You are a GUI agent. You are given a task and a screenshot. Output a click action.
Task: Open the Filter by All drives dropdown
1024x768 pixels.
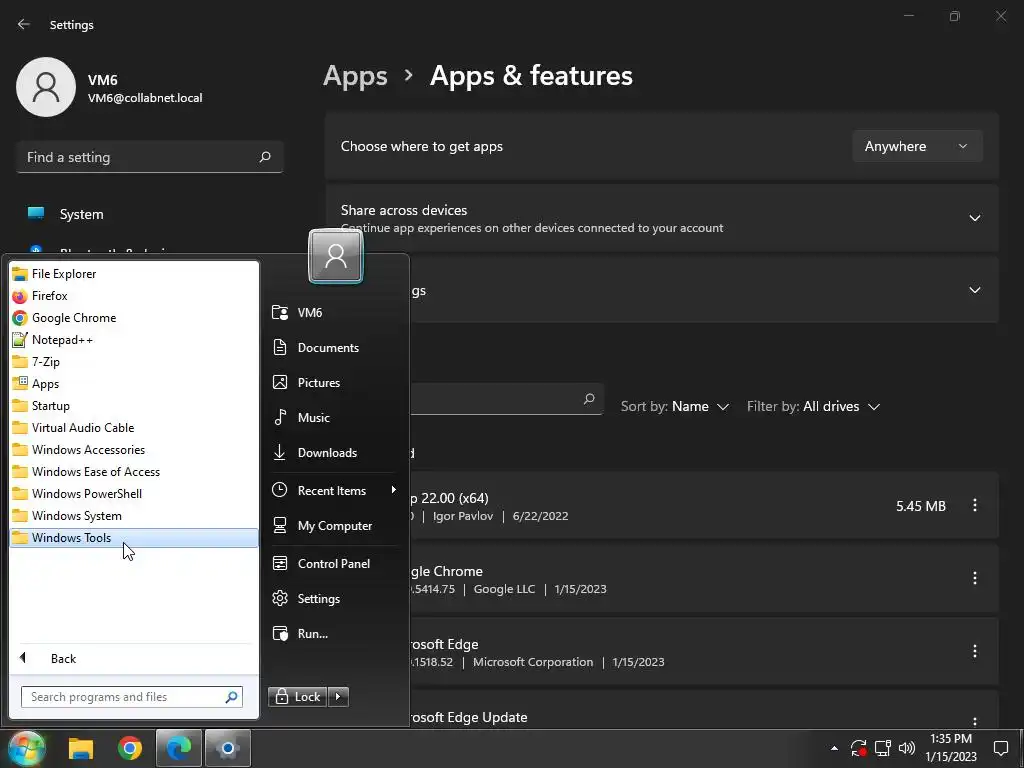click(813, 406)
